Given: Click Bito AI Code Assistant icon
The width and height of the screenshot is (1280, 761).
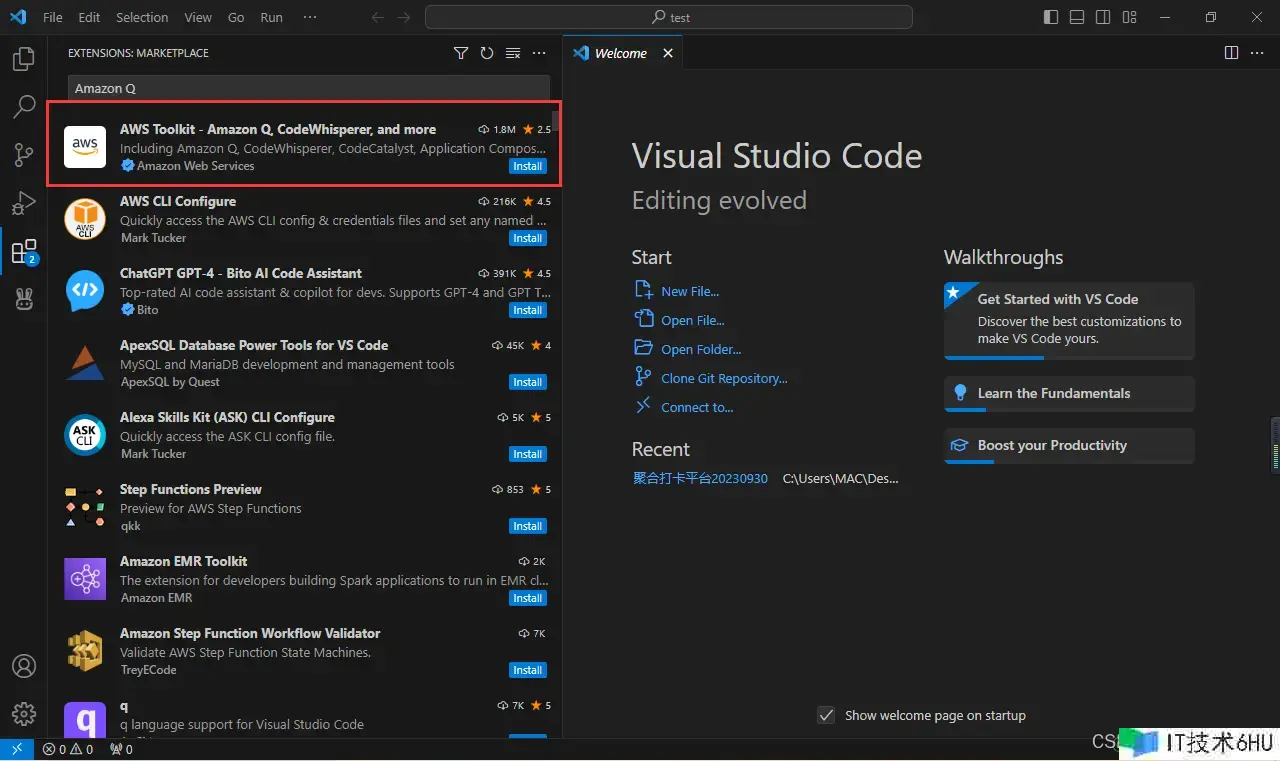Looking at the screenshot, I should [x=85, y=291].
